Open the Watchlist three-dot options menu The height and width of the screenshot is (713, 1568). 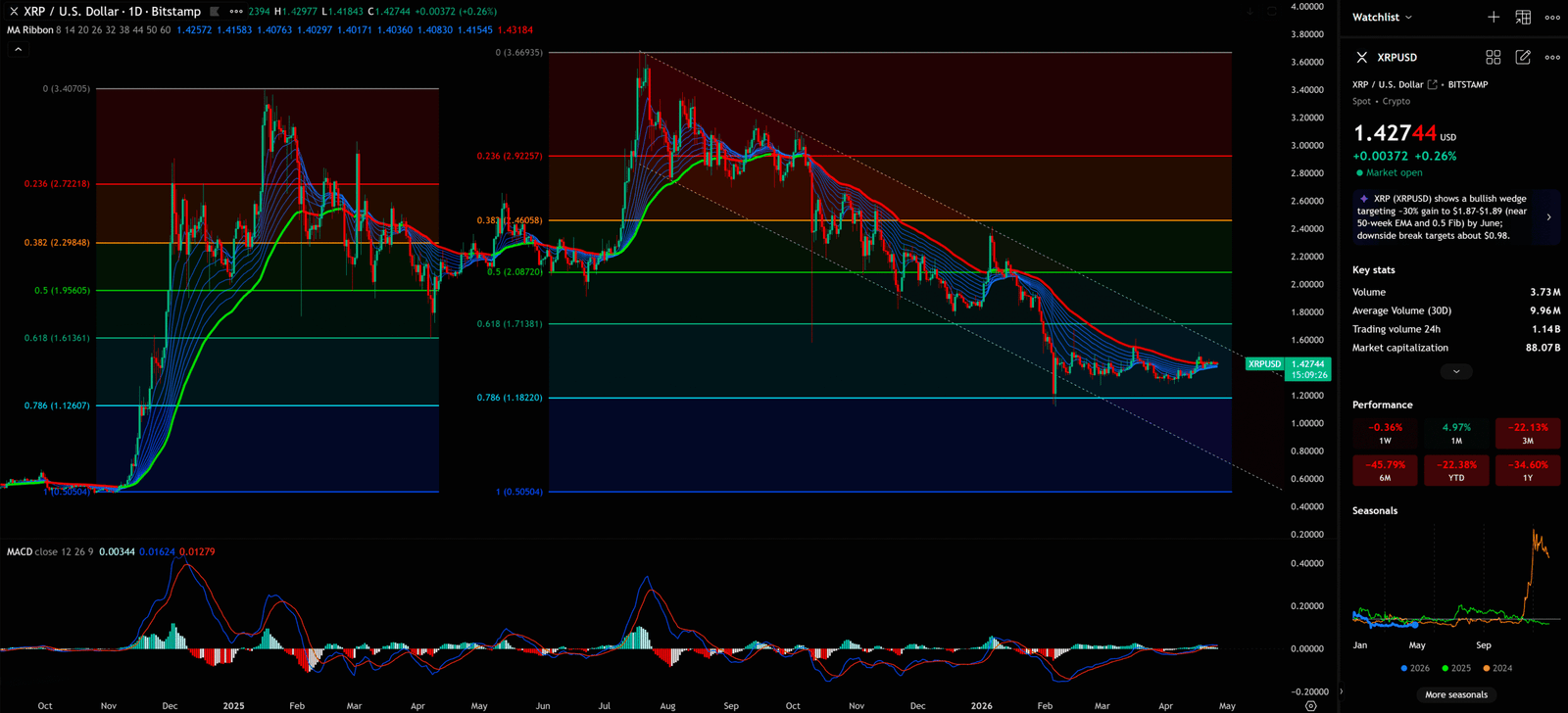coord(1552,17)
